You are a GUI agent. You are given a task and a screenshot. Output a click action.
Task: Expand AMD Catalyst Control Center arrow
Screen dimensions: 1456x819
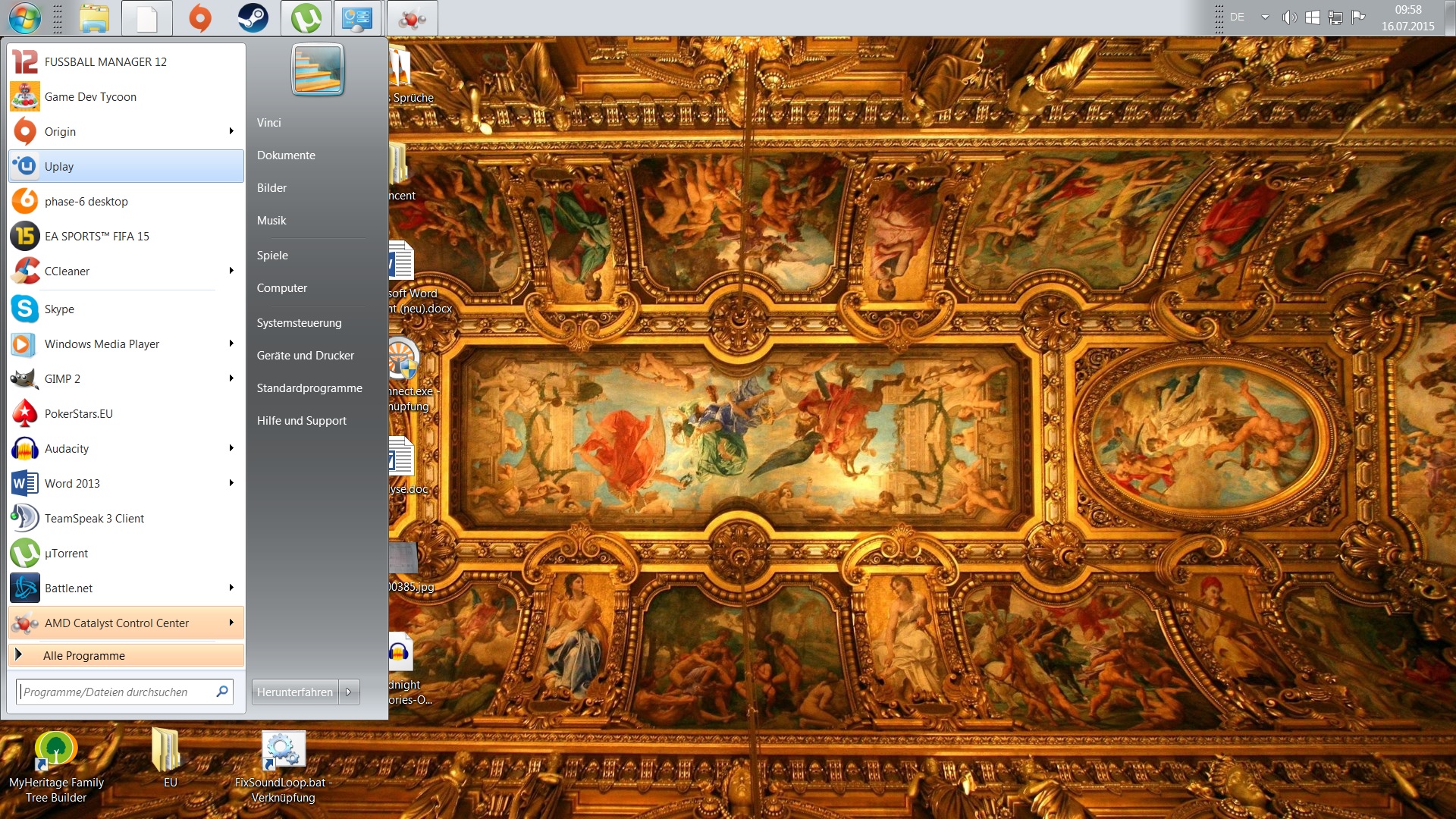click(231, 623)
